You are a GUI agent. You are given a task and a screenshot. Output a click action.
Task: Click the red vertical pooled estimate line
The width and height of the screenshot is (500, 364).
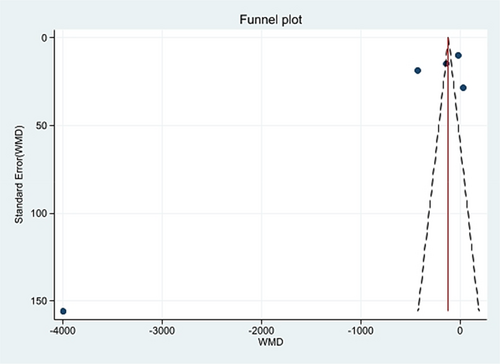[x=448, y=174]
